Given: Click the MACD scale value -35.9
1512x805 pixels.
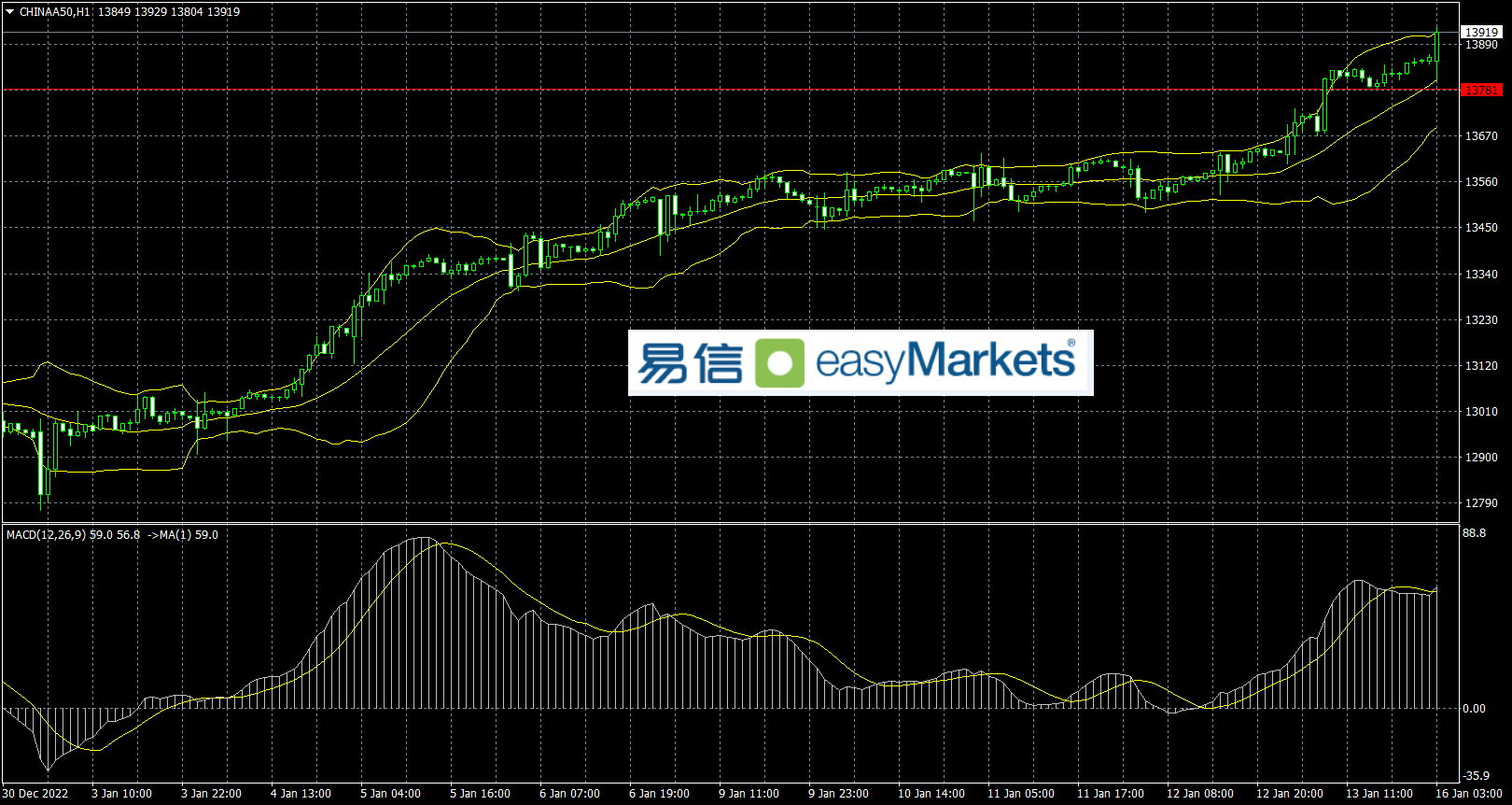Looking at the screenshot, I should point(1477,776).
